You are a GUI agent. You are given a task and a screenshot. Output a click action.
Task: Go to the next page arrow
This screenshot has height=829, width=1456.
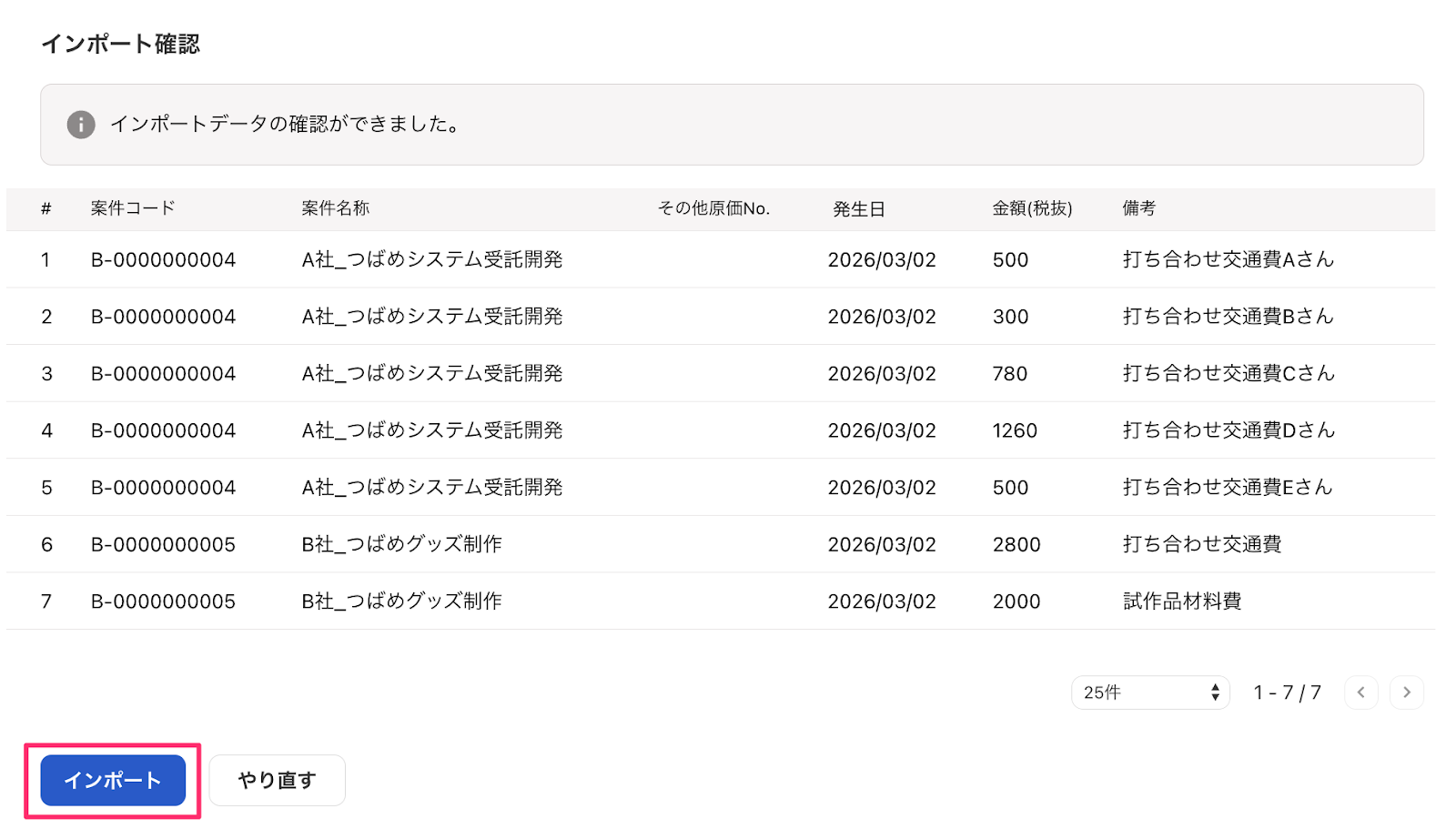[1407, 693]
